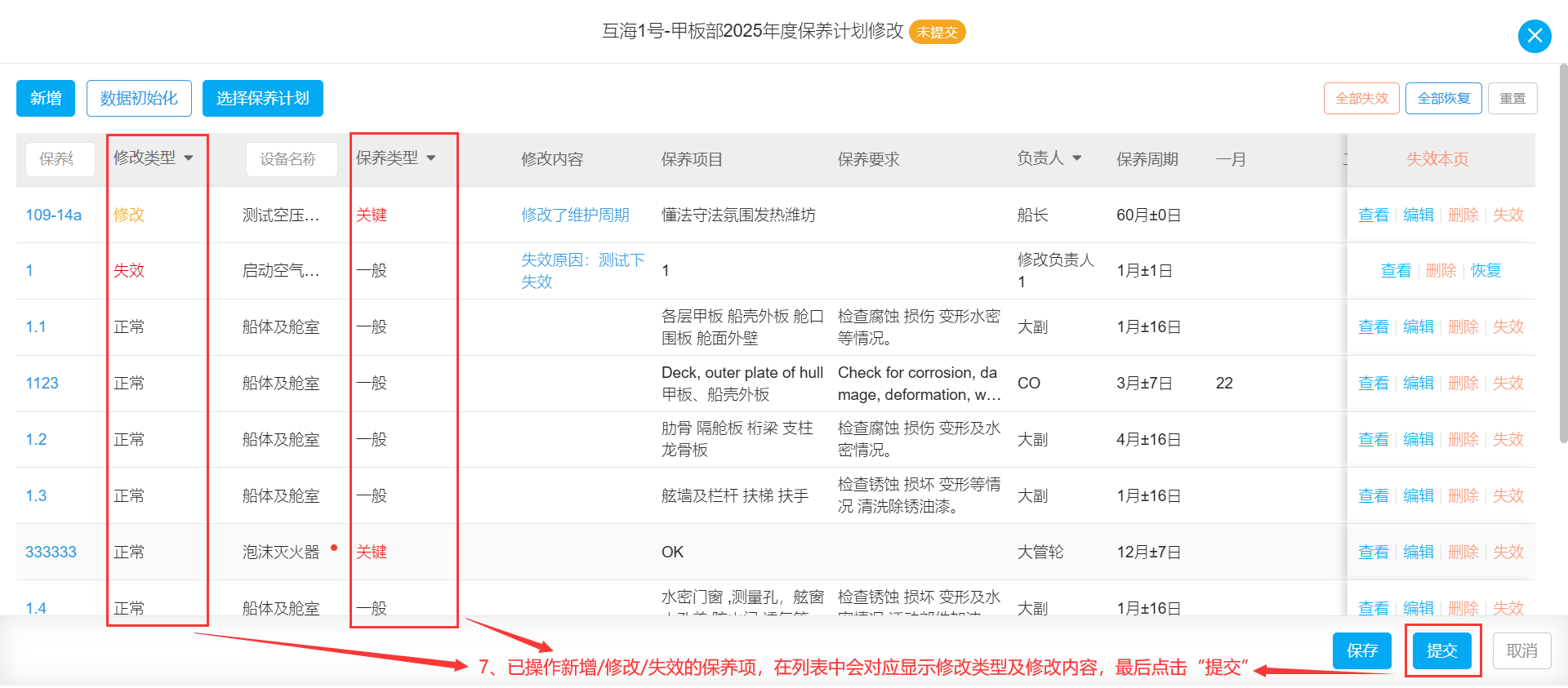Click the 数据初始化 button
Viewport: 1568px width, 688px height.
(x=139, y=99)
